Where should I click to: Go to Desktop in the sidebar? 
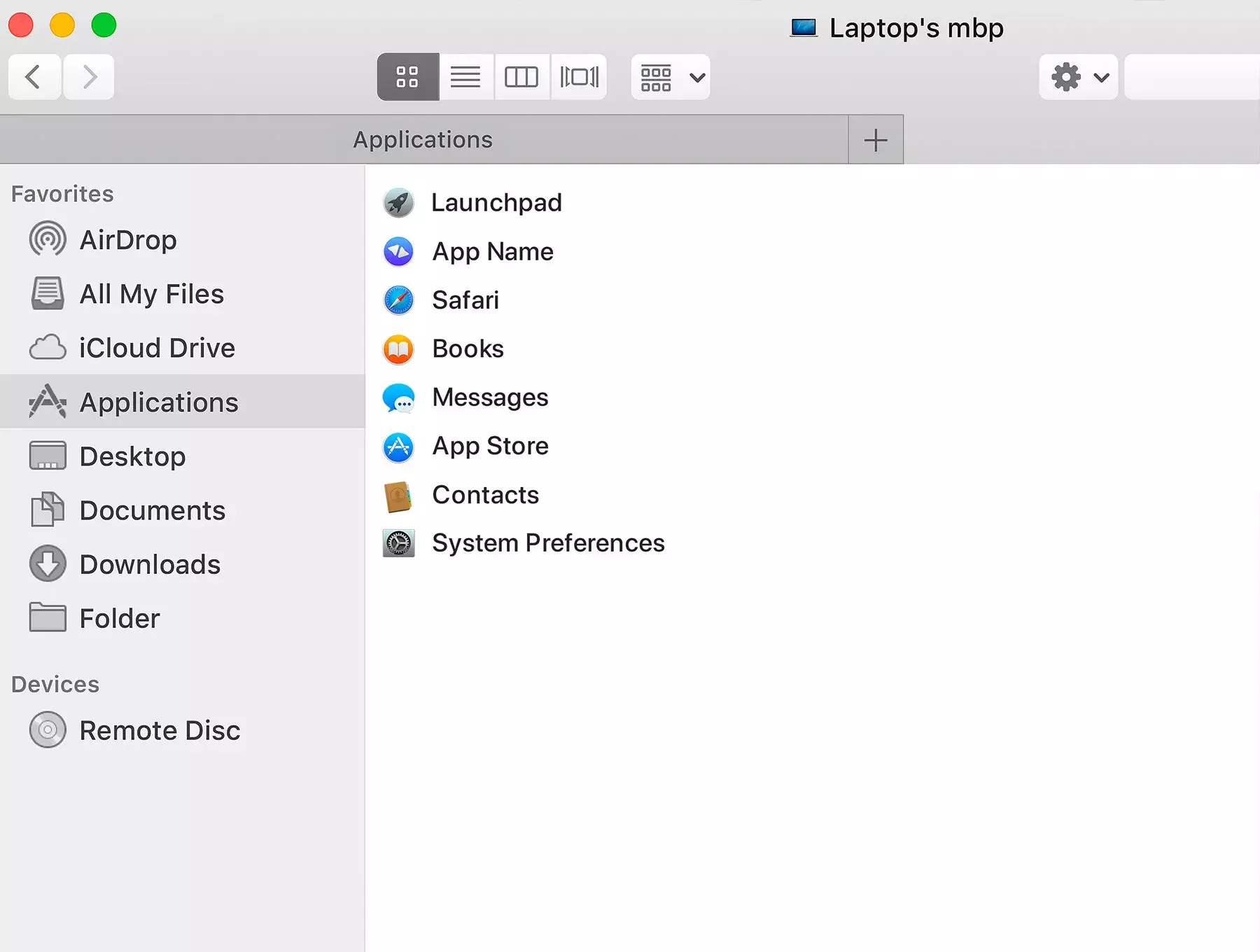[183, 456]
